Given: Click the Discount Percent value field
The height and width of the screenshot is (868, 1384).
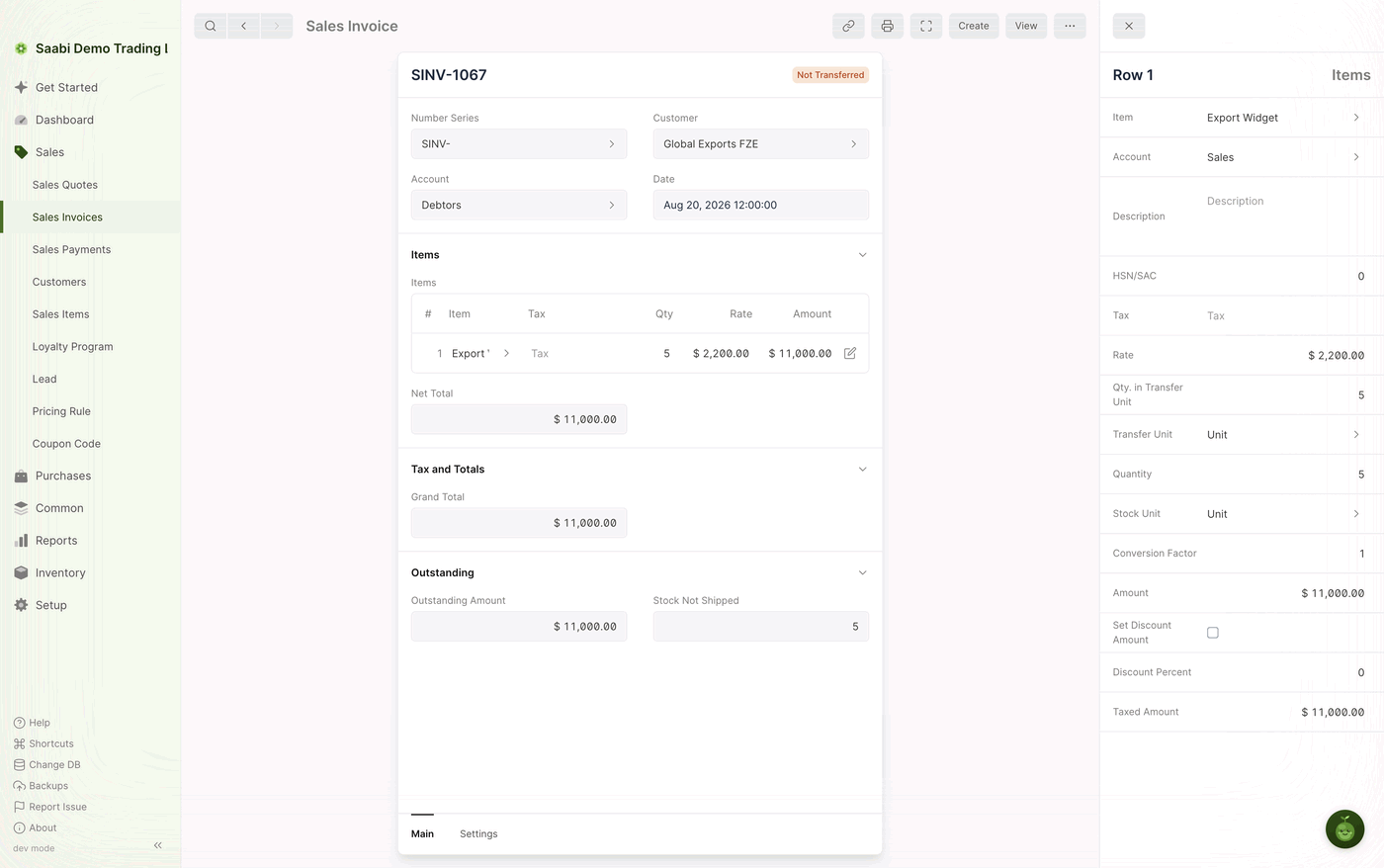Looking at the screenshot, I should [x=1284, y=672].
